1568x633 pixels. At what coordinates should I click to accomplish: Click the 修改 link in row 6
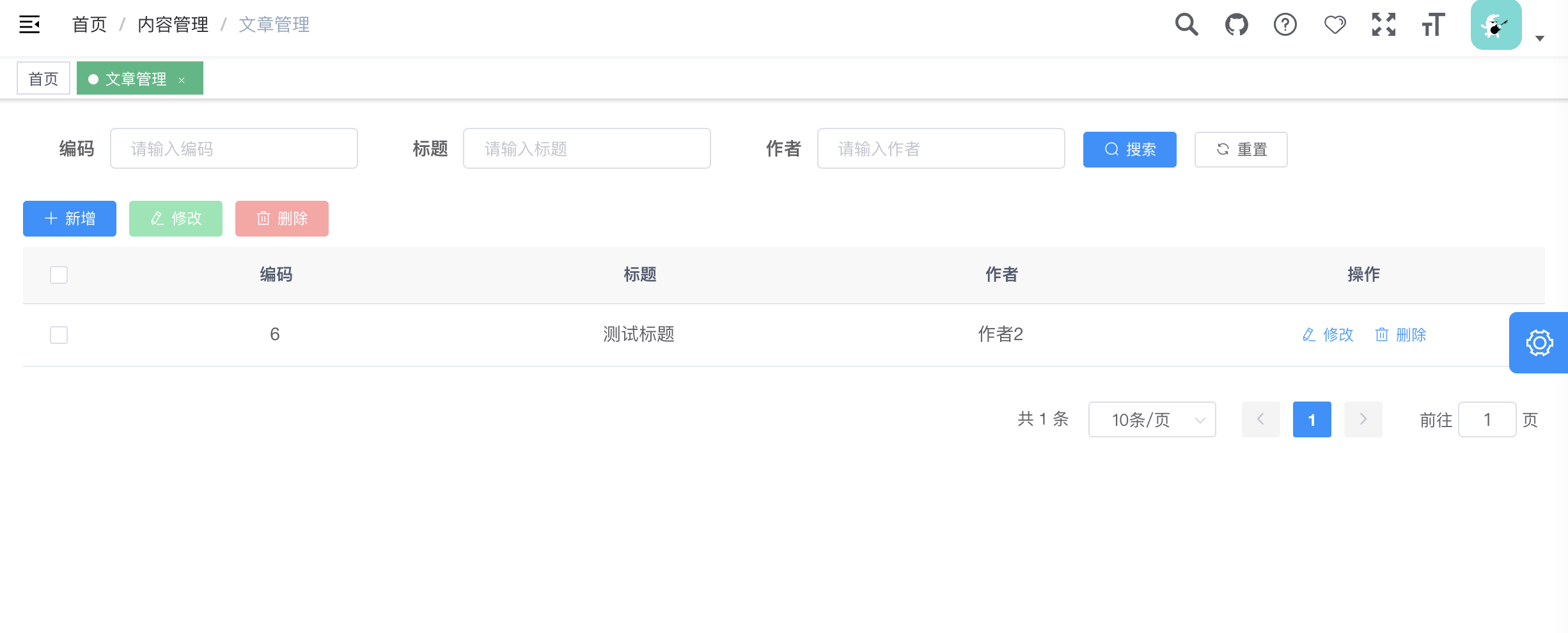click(1328, 335)
